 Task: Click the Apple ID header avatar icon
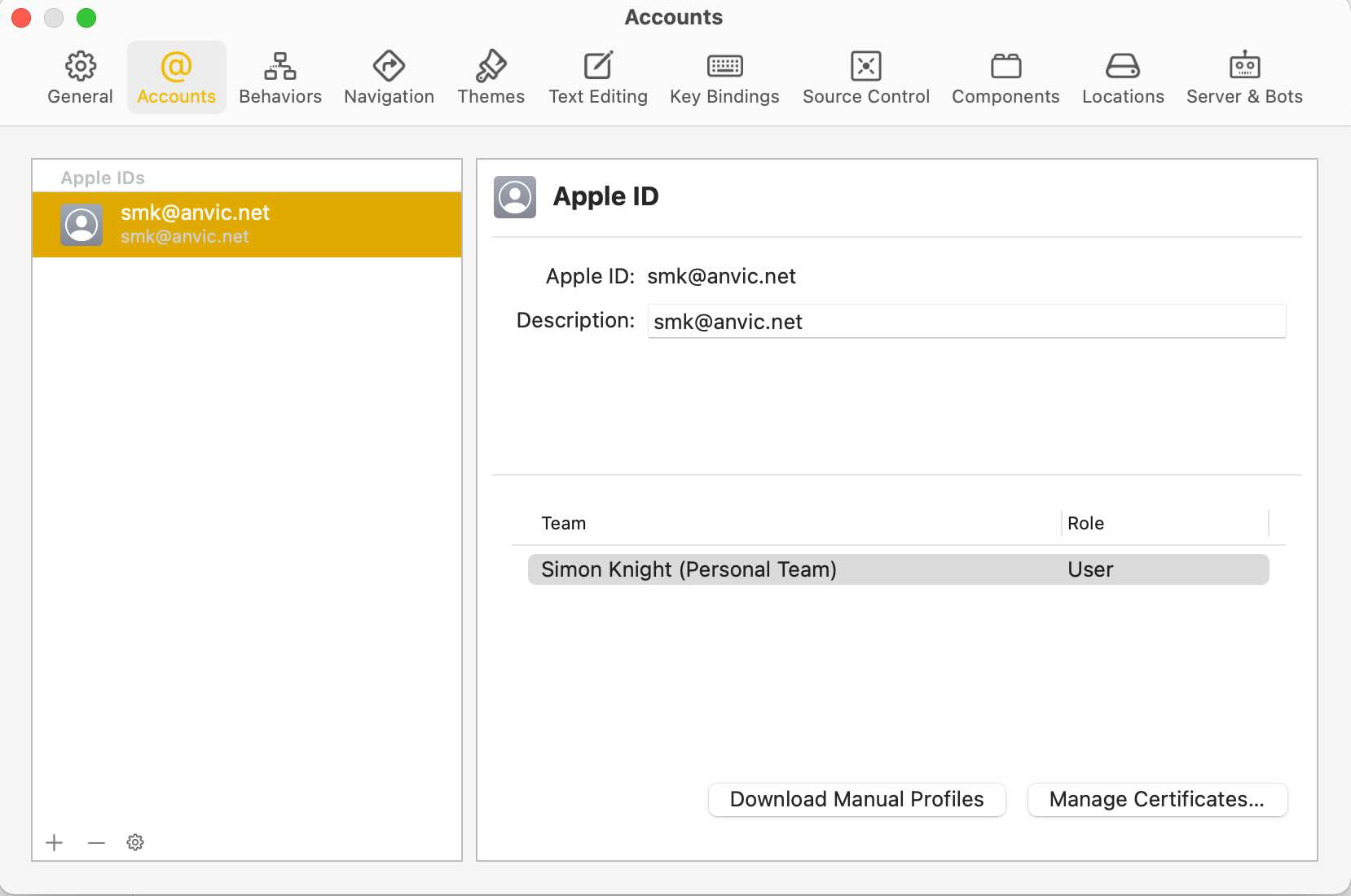(515, 197)
